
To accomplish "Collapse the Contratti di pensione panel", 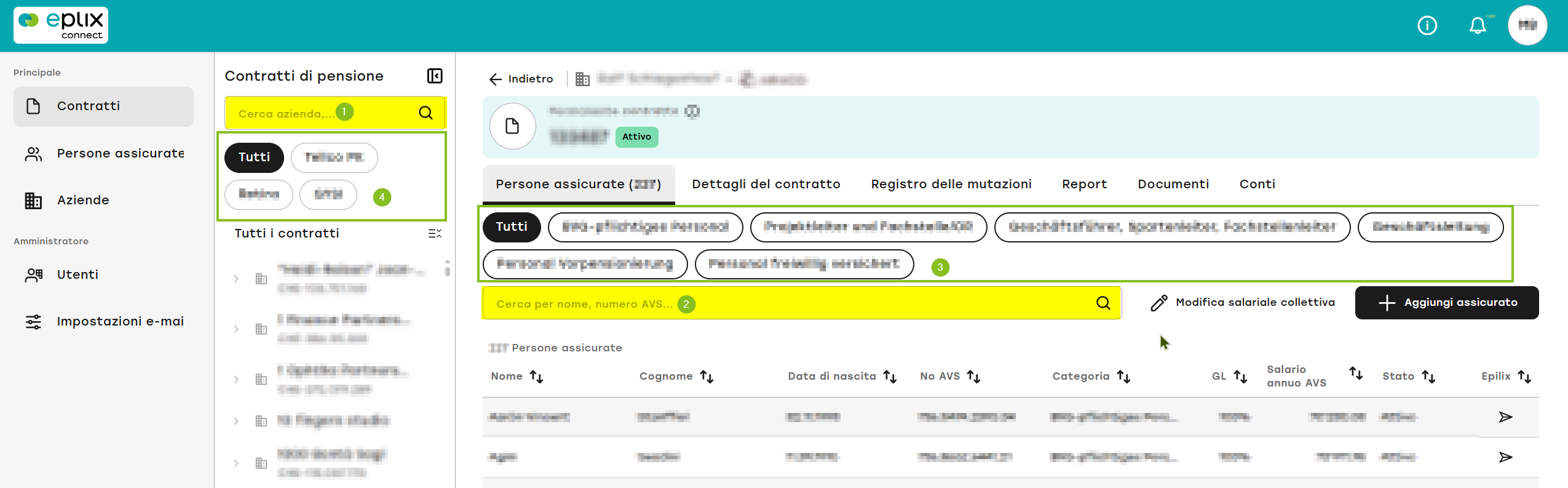I will click(435, 76).
